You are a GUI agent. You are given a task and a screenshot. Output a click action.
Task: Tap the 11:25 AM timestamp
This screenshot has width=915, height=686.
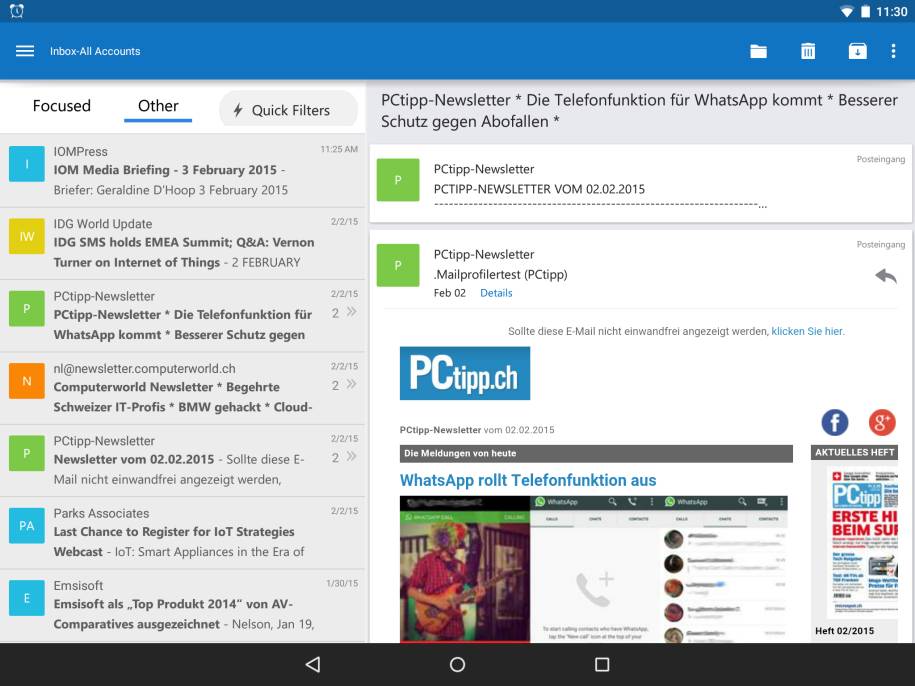pyautogui.click(x=339, y=149)
